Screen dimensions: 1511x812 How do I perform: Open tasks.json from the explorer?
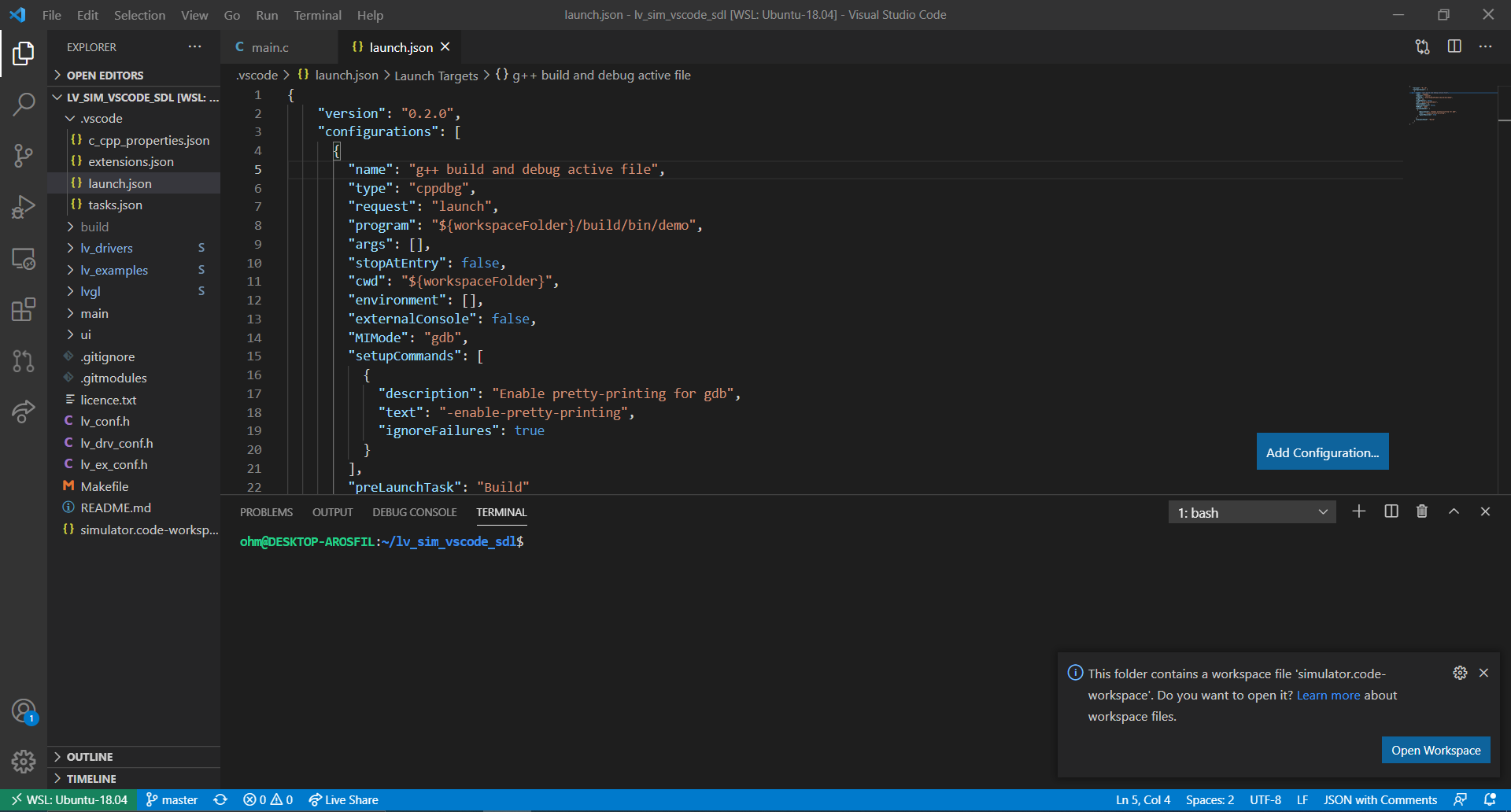pos(115,205)
